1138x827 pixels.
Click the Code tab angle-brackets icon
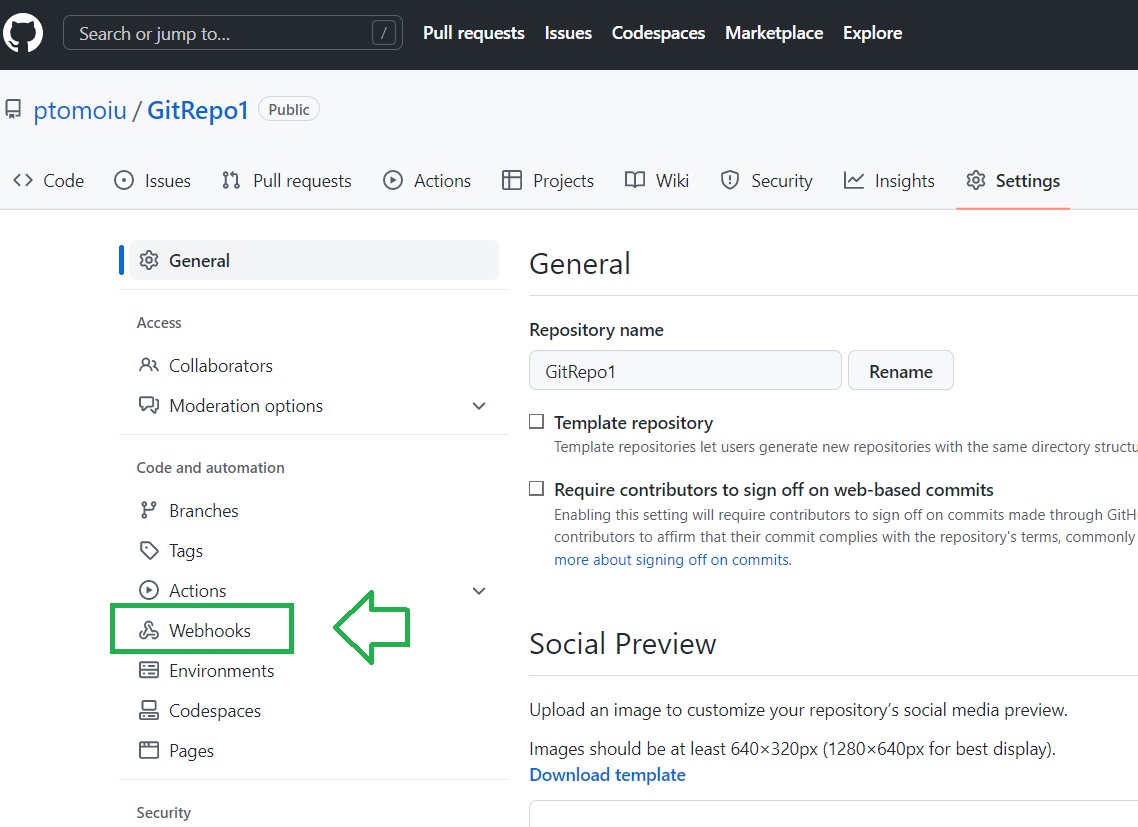23,180
